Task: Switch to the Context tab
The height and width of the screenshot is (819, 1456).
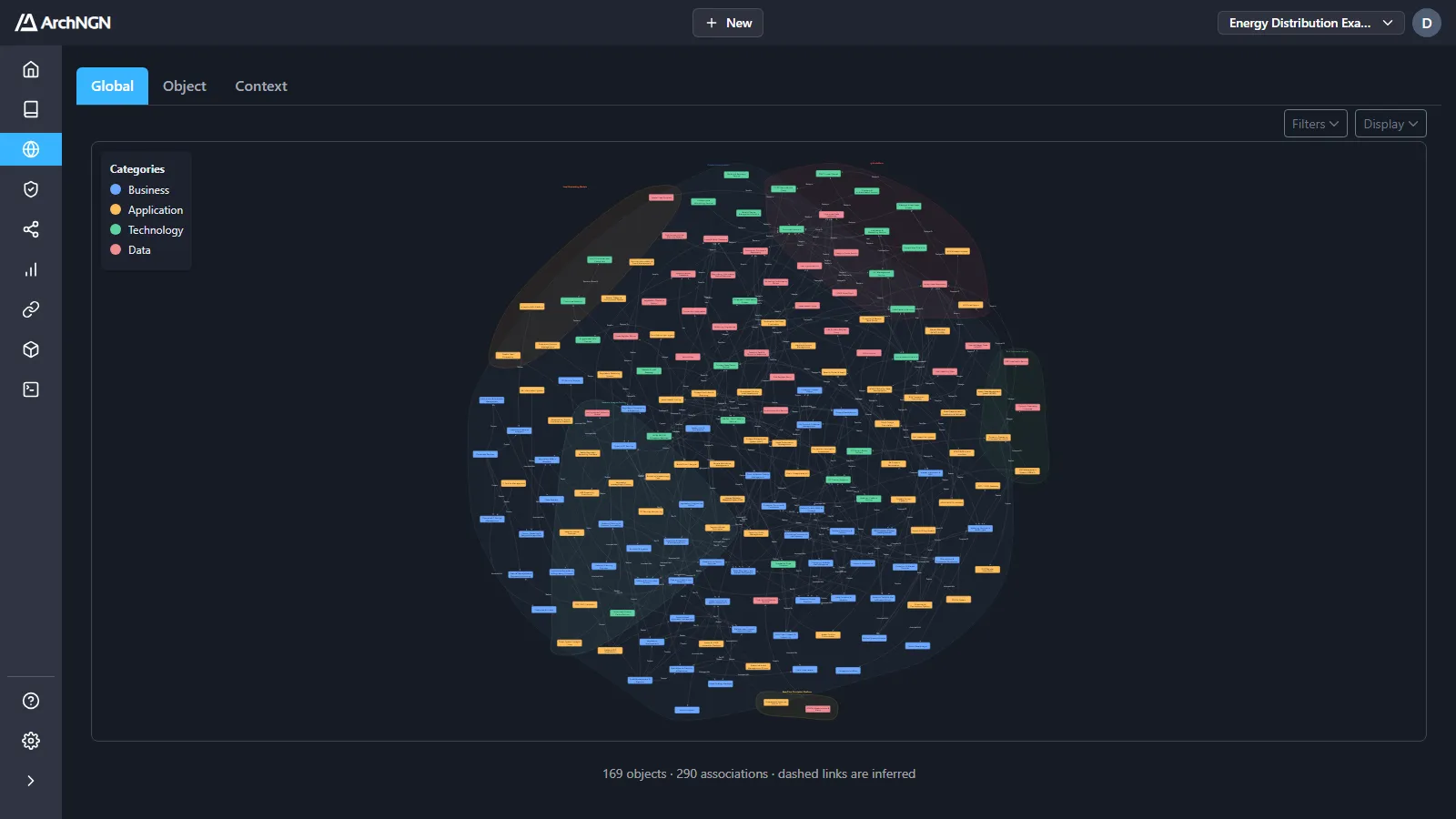Action: [261, 86]
